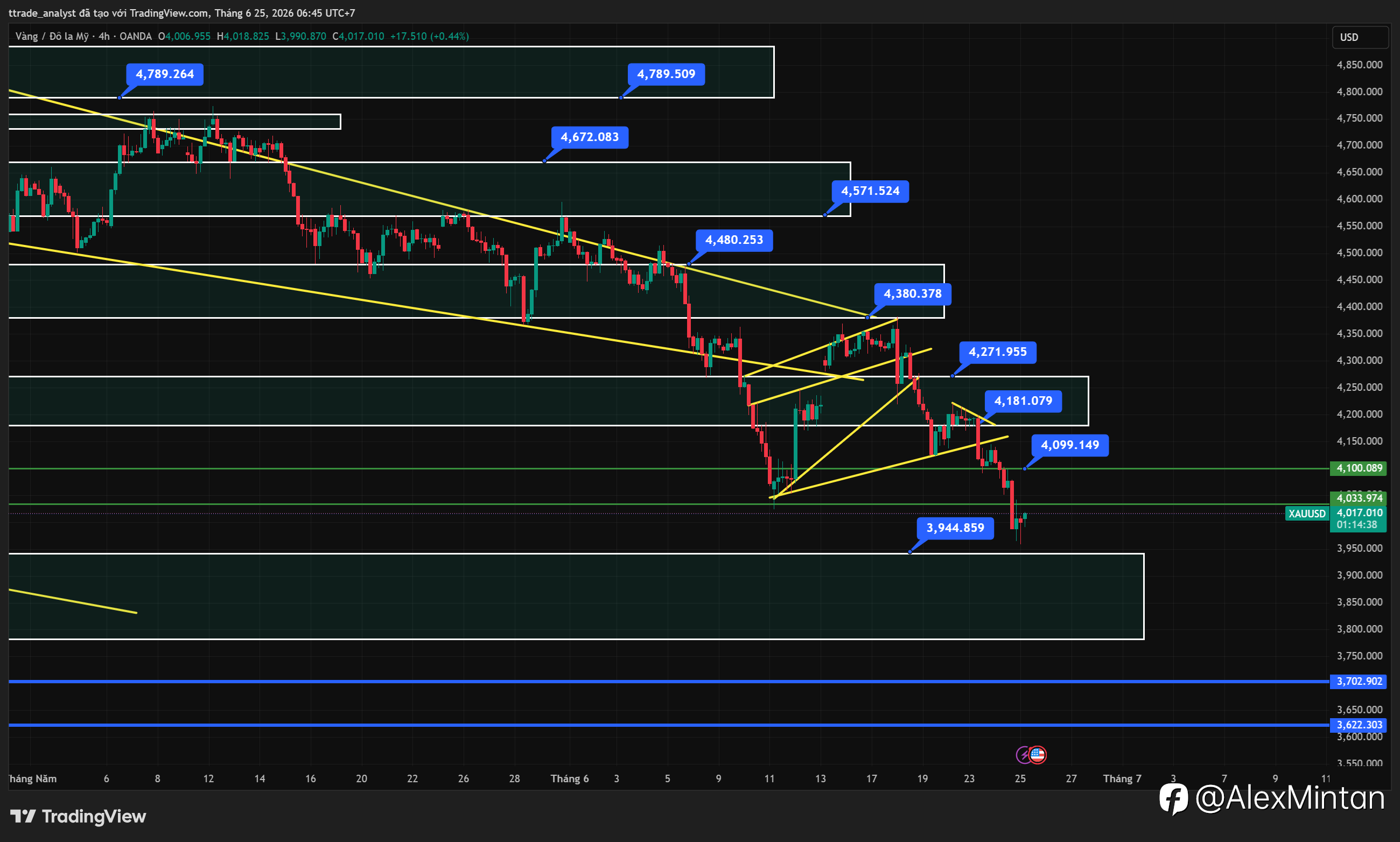
Task: Click the 4,571.524 price label
Action: click(870, 191)
